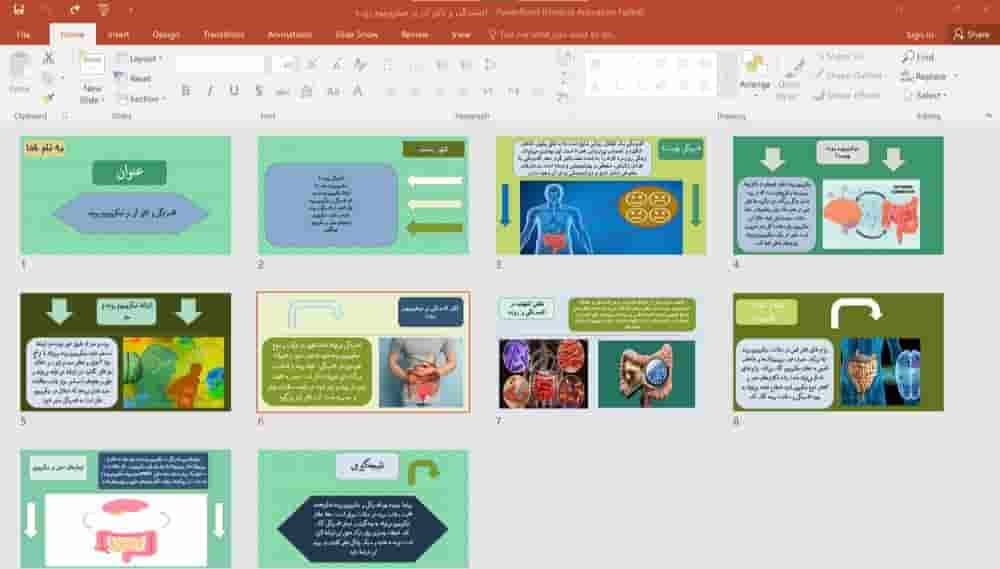Screen dimensions: 1000x569
Task: Click the Decrease List Level icon
Action: tap(441, 64)
